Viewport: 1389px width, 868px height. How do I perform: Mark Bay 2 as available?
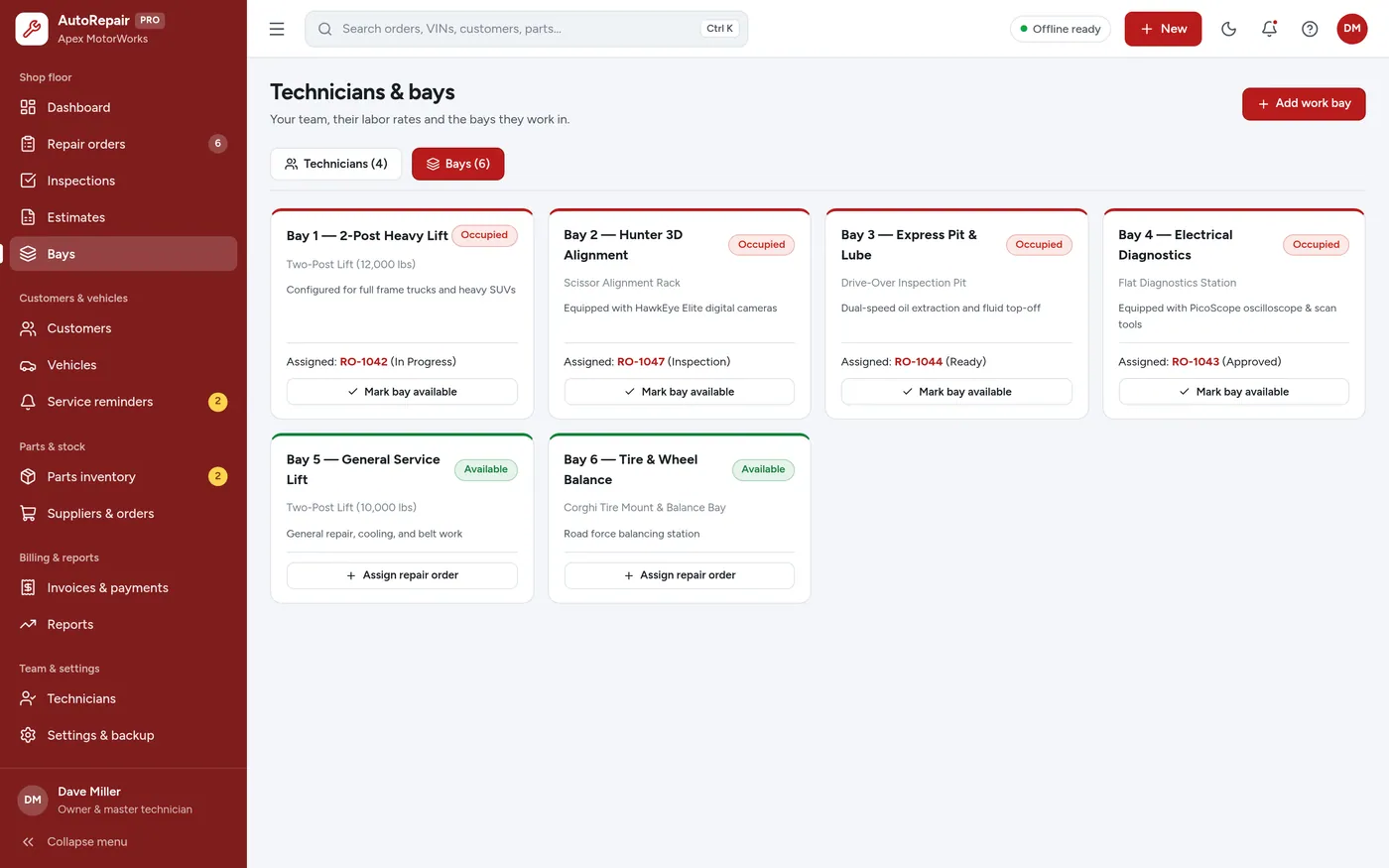(x=680, y=392)
